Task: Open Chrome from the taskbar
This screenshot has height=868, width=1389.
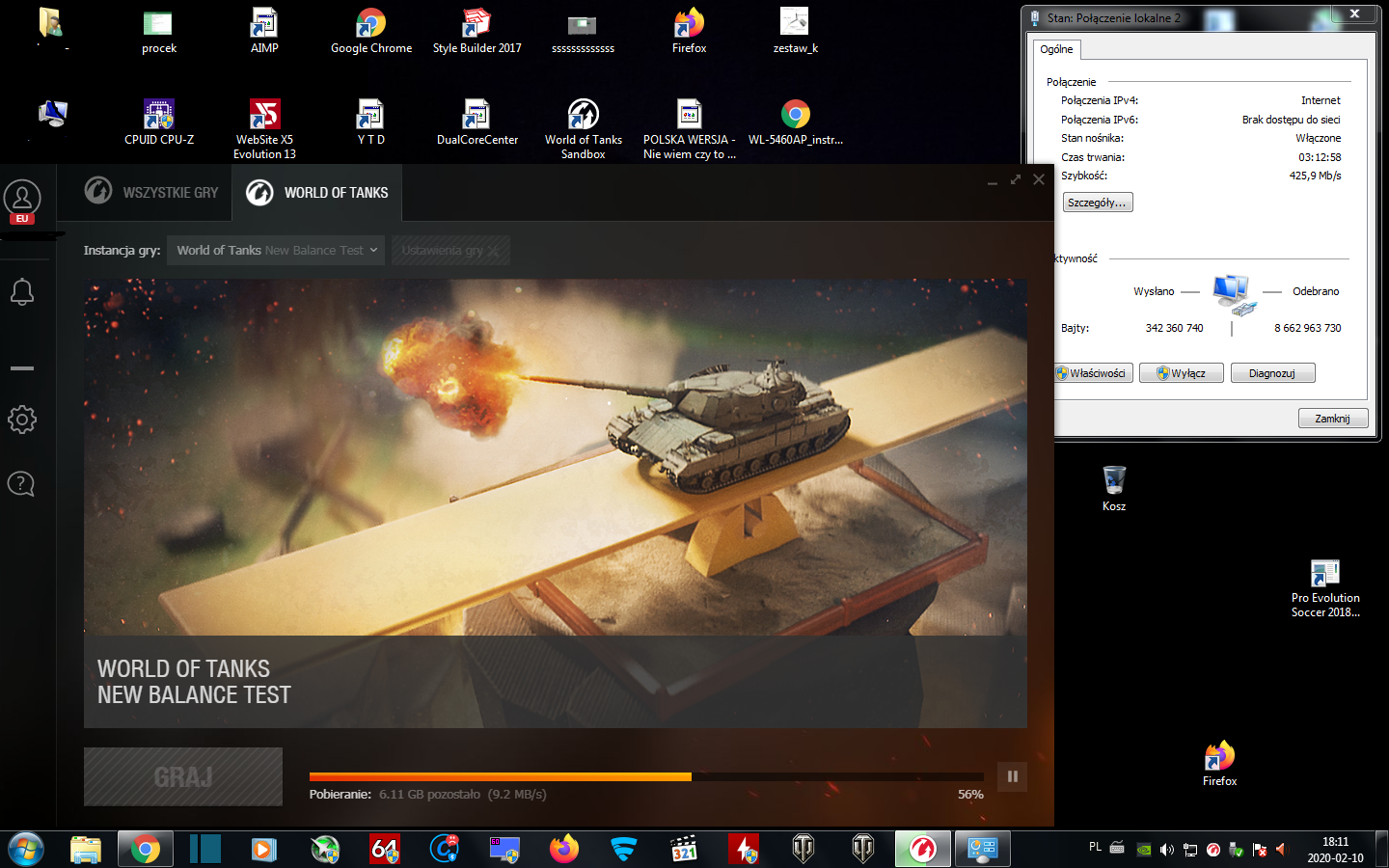Action: (146, 849)
